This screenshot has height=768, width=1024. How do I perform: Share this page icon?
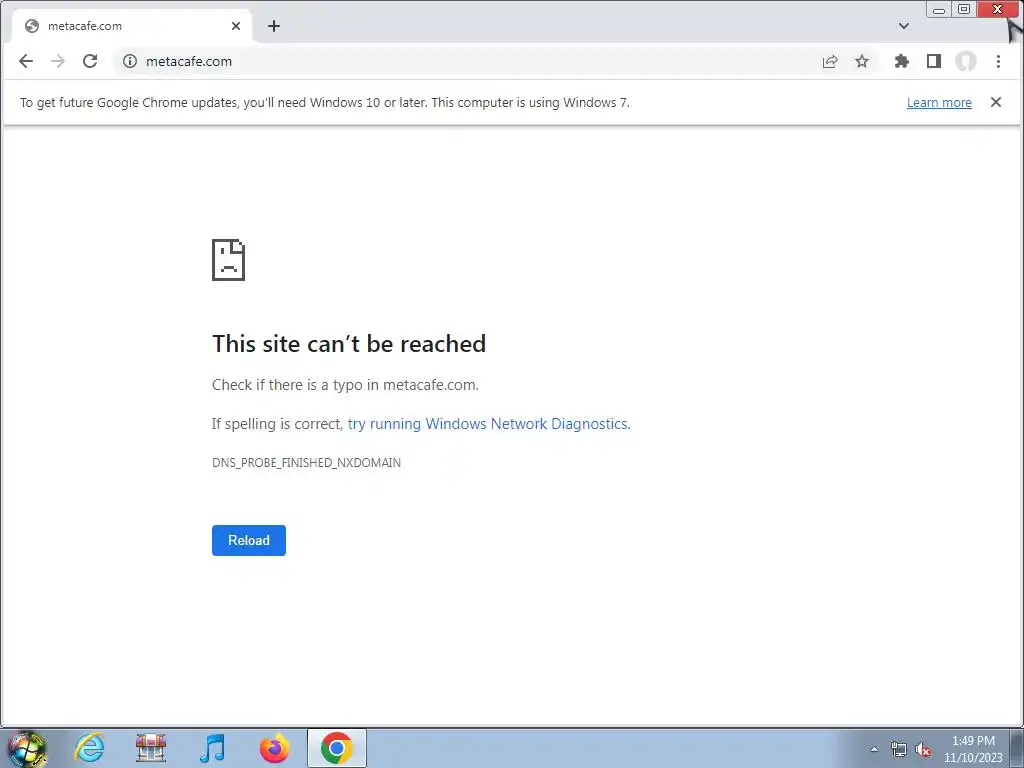click(x=830, y=61)
